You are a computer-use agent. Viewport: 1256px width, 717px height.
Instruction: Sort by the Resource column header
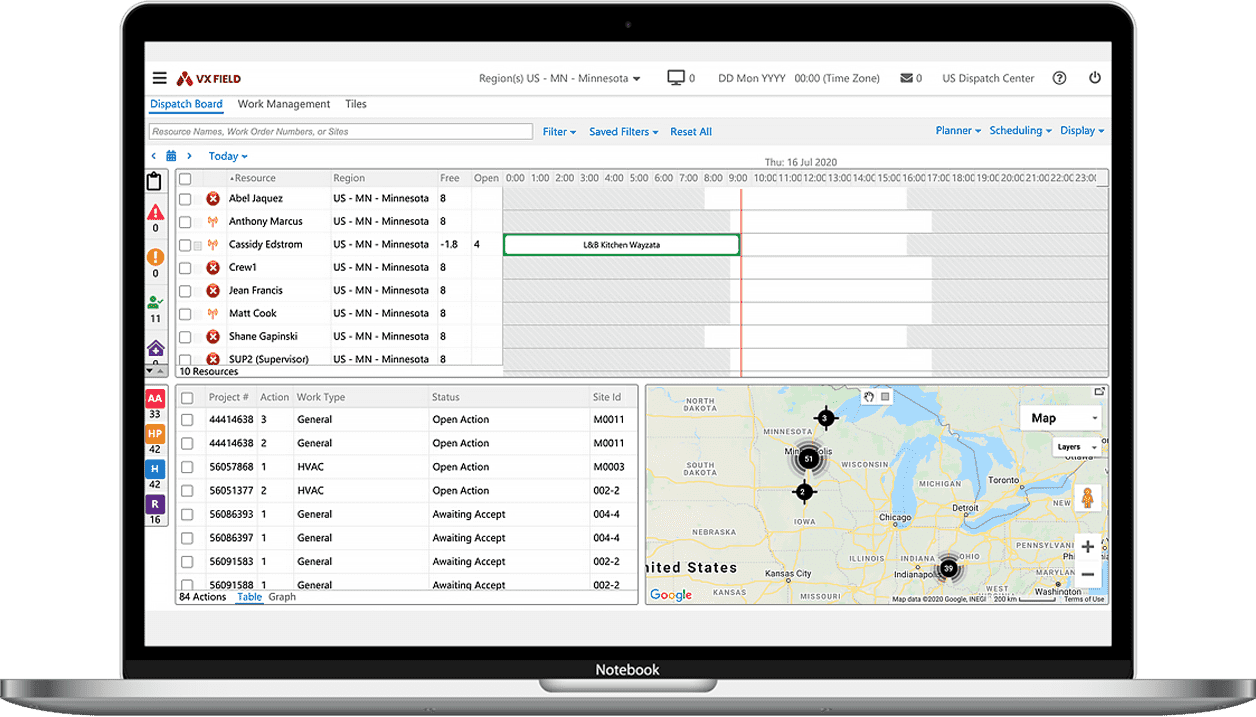click(x=255, y=178)
